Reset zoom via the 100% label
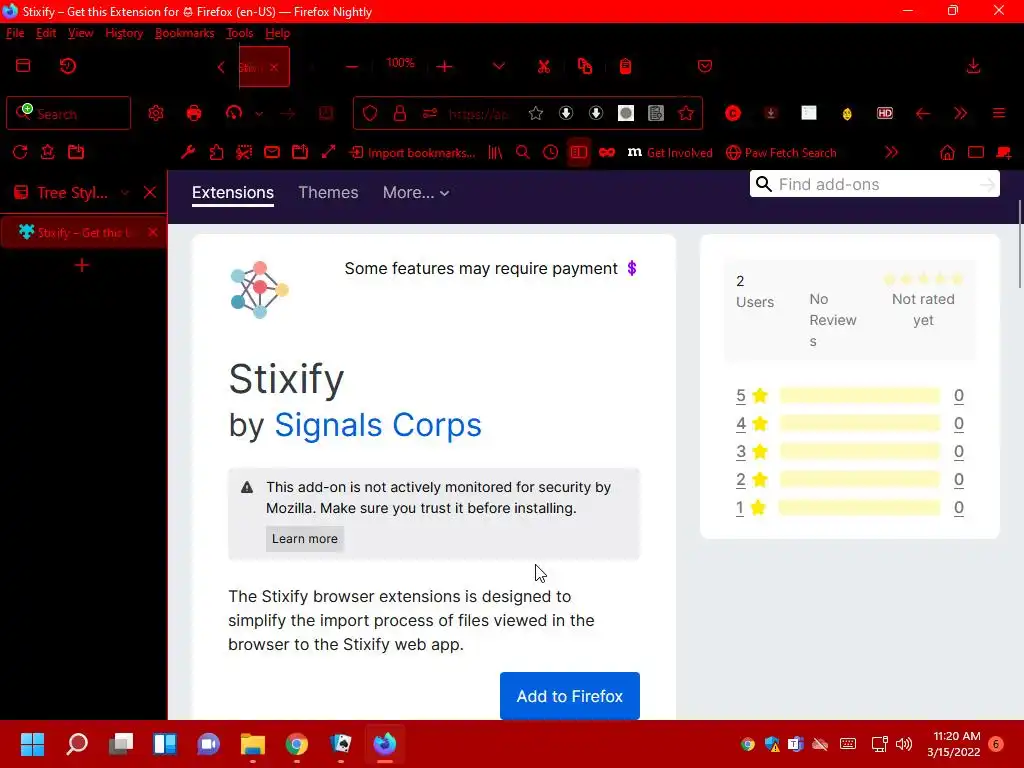1024x768 pixels. [400, 63]
